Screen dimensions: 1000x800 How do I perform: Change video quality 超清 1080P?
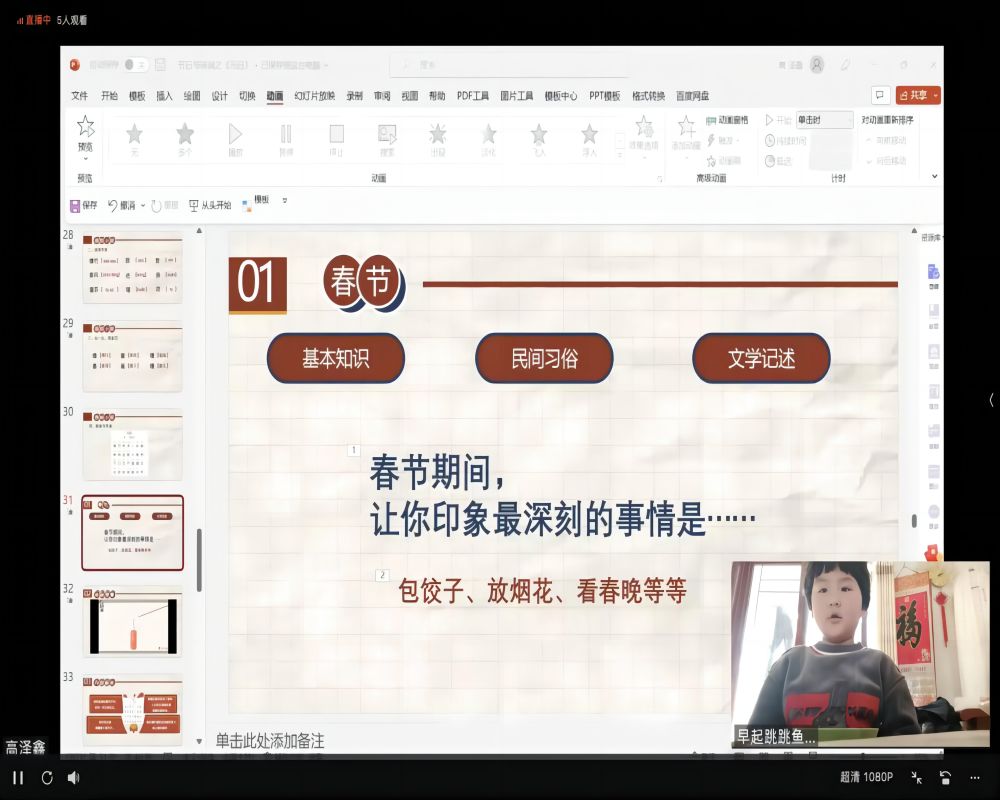coord(866,776)
